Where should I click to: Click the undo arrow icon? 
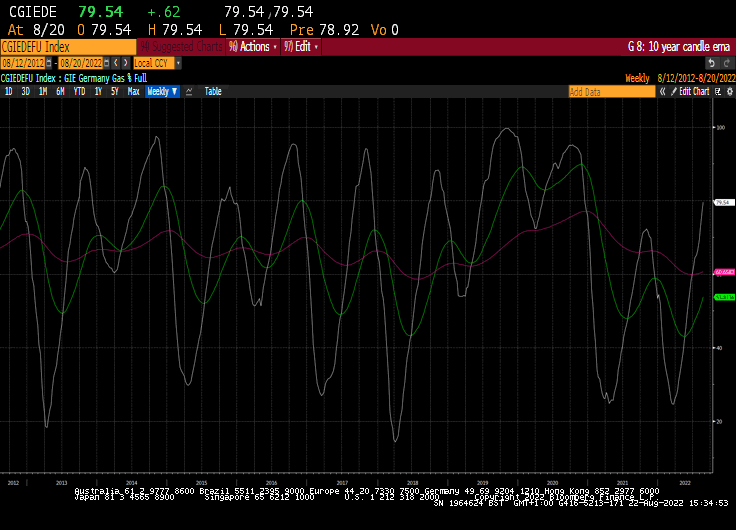pos(113,62)
